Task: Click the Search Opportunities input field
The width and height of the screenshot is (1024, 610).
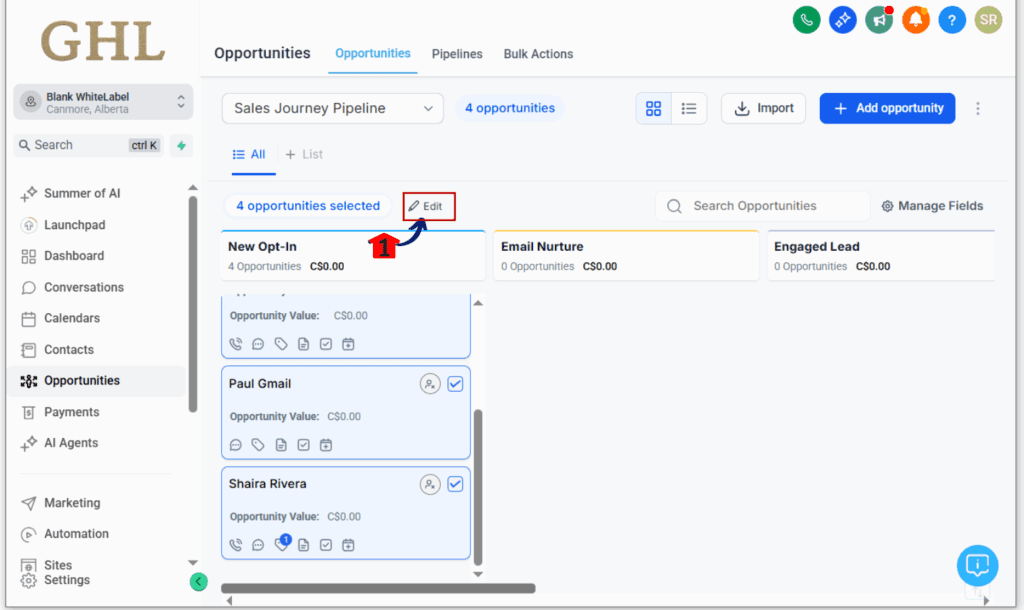Action: (770, 206)
